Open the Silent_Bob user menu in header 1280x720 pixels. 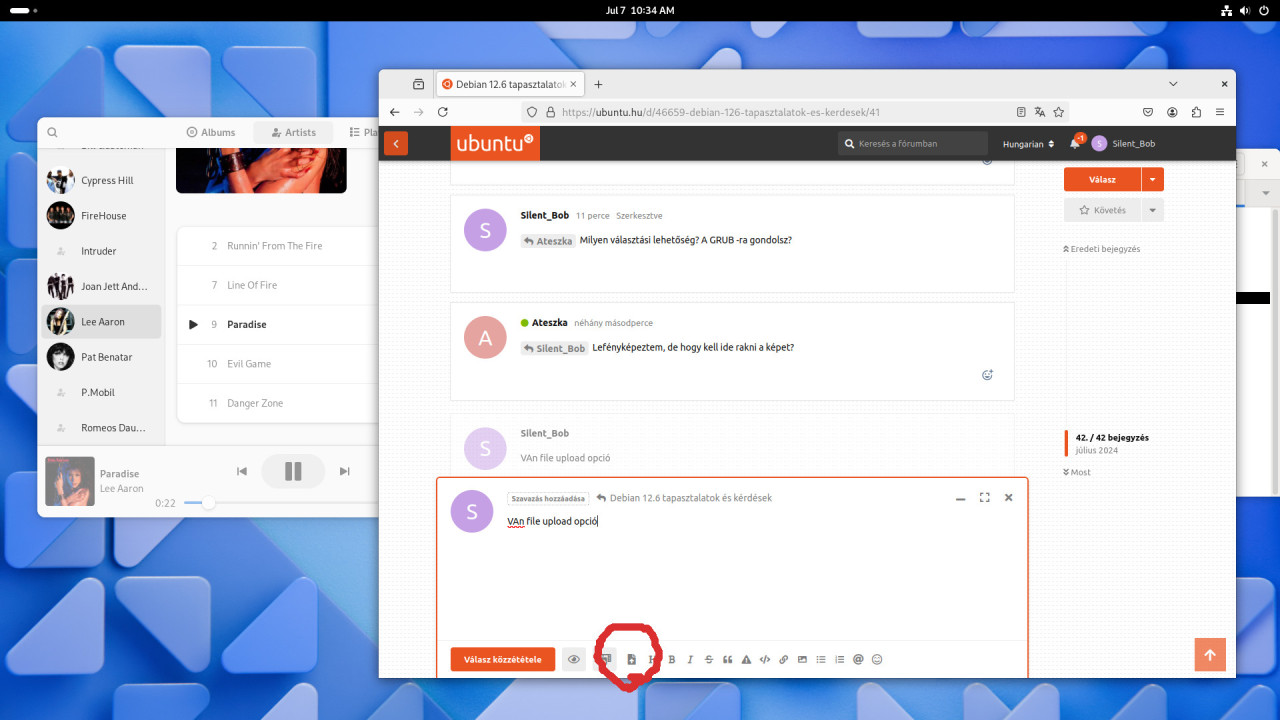[x=1124, y=144]
